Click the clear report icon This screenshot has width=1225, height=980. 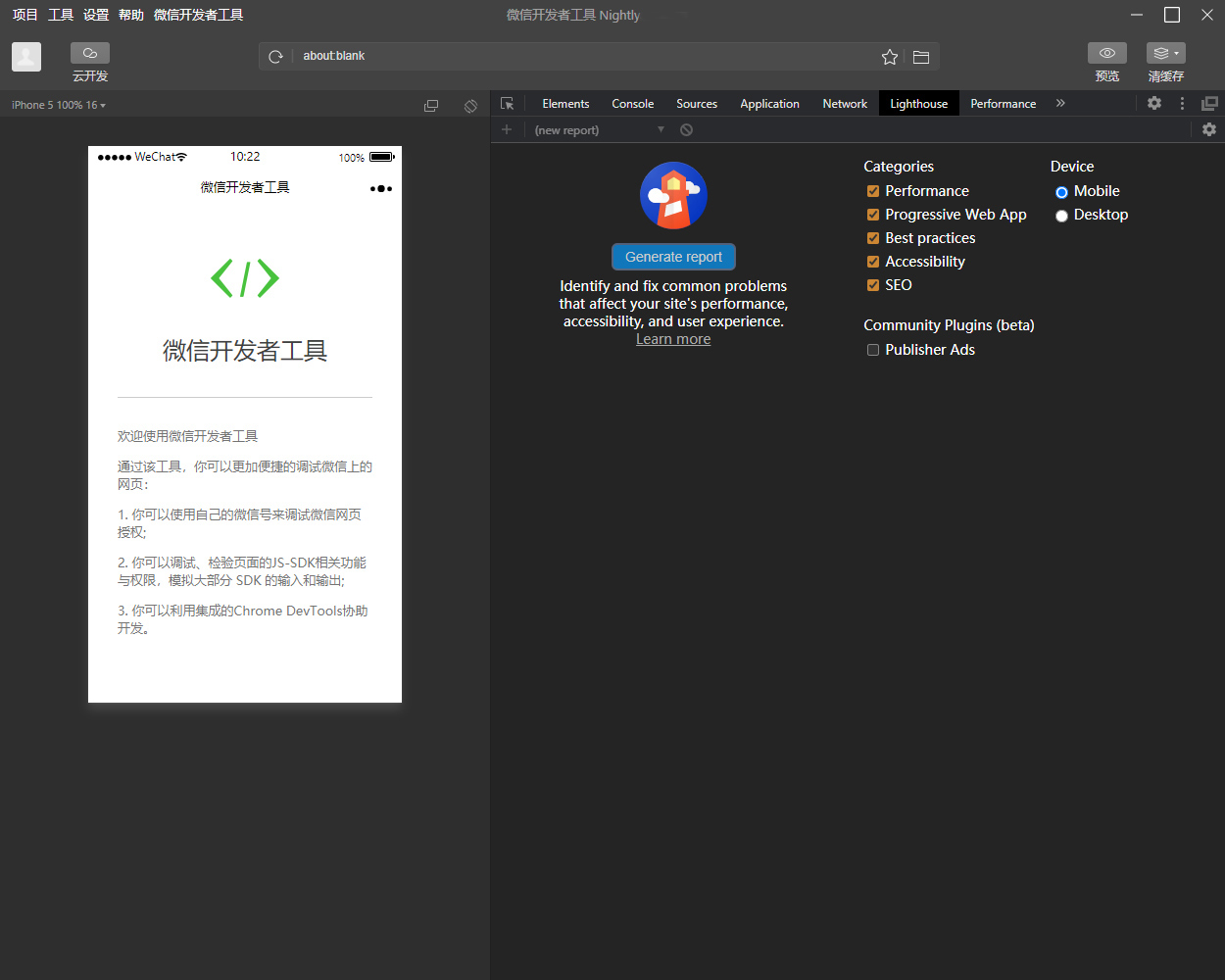686,129
